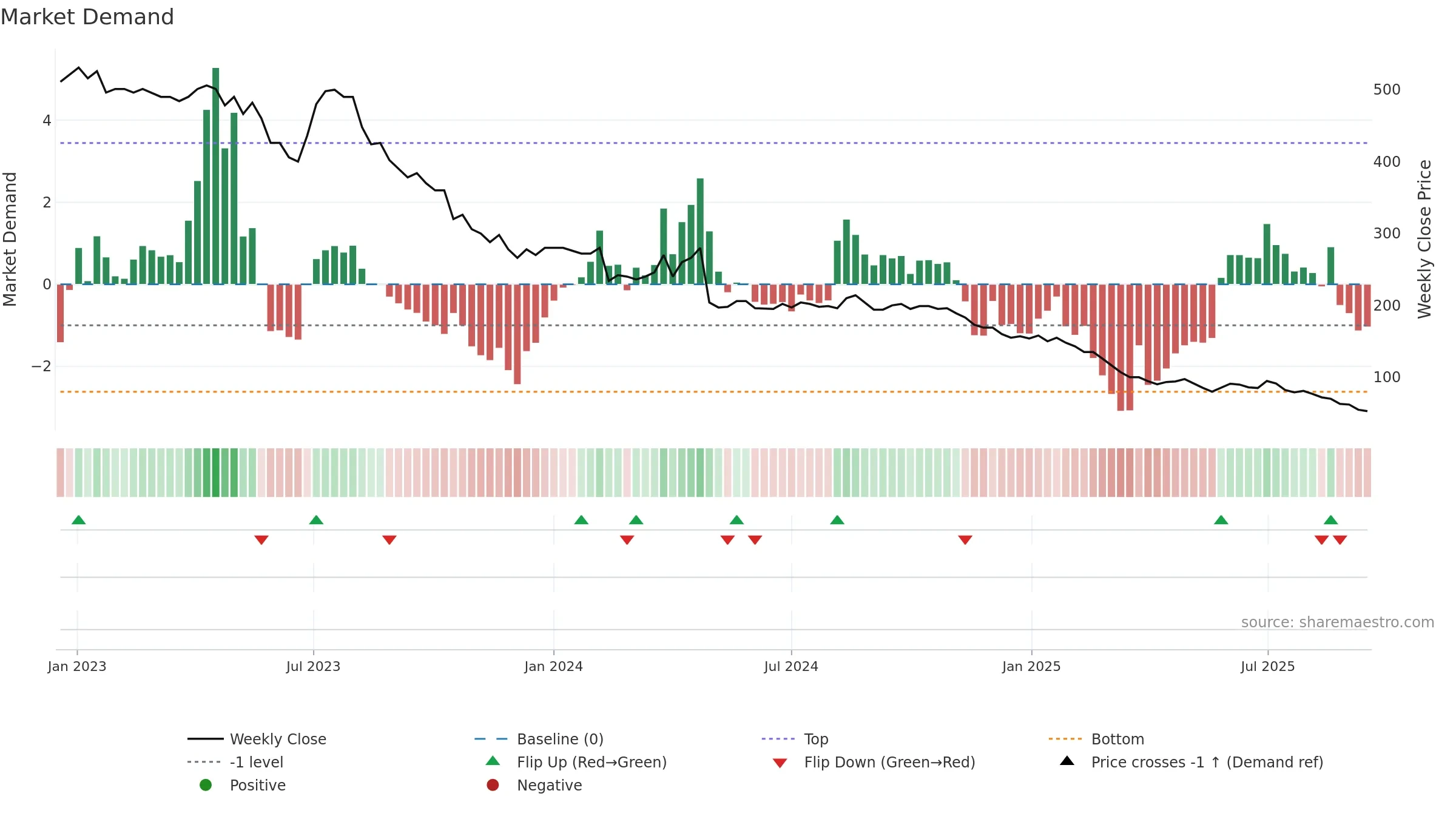Click the green Flip Up triangle legend icon
Image resolution: width=1456 pixels, height=819 pixels.
[493, 761]
